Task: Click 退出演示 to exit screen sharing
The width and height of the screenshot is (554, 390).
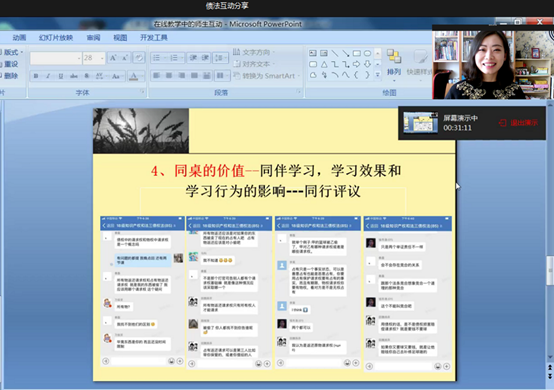Action: pos(519,123)
